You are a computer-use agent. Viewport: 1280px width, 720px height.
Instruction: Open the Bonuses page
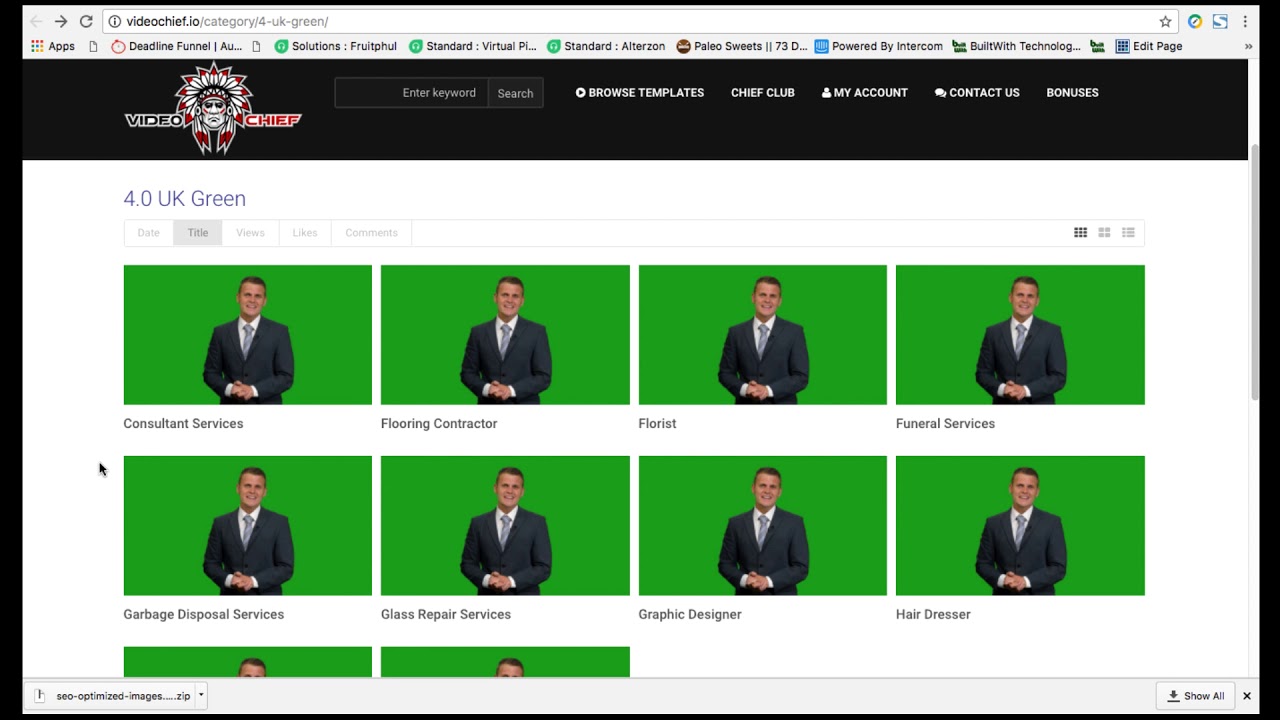point(1072,92)
